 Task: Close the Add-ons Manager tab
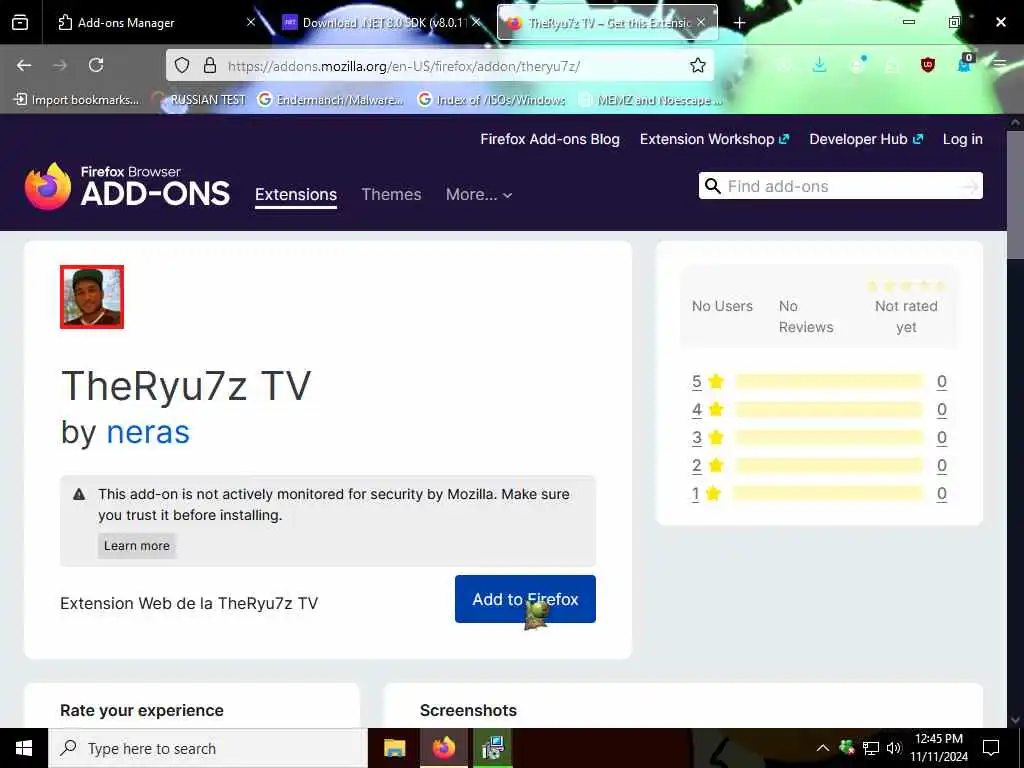click(251, 22)
